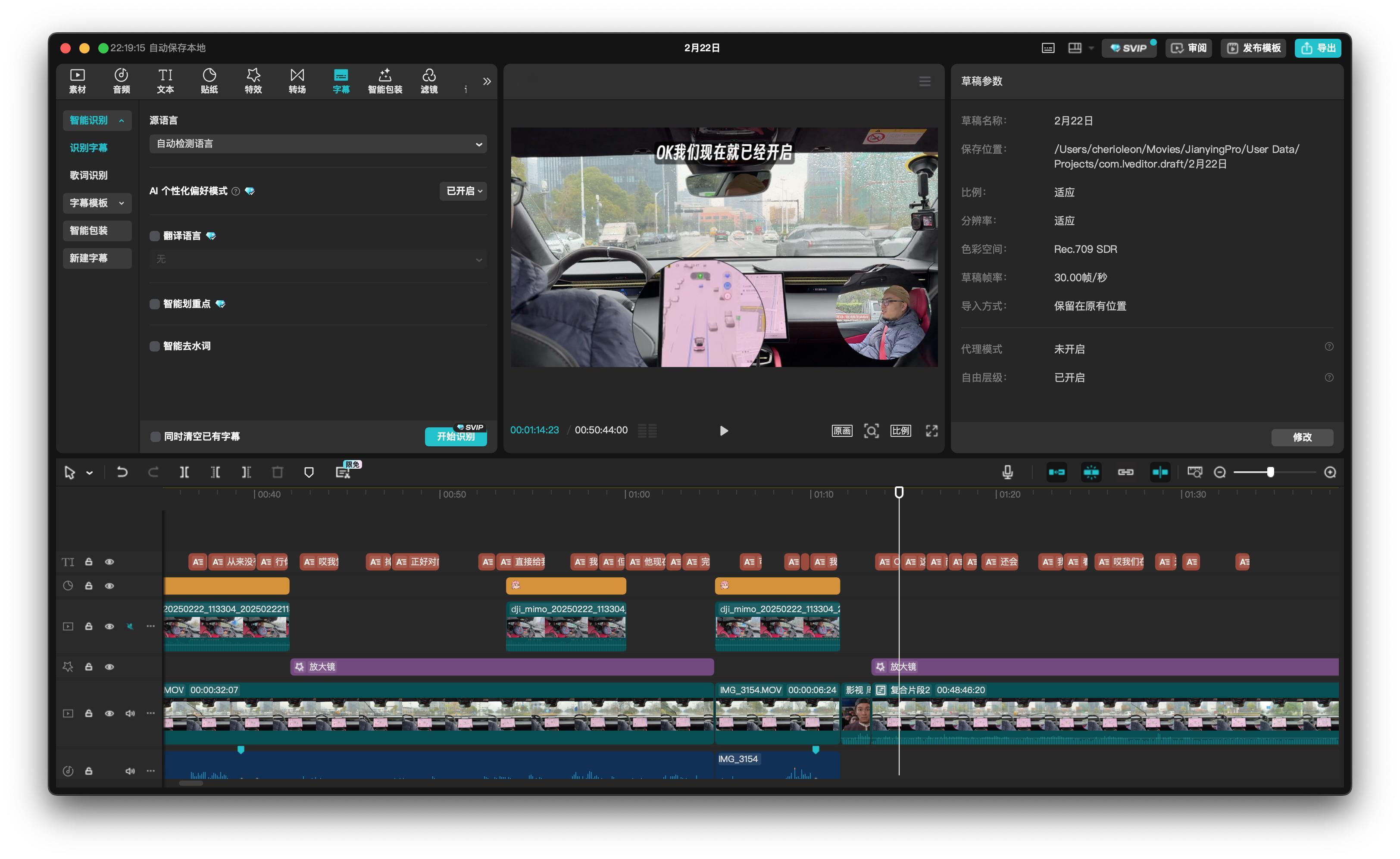
Task: Open the disabled 无 translation language dropdown
Action: click(318, 259)
